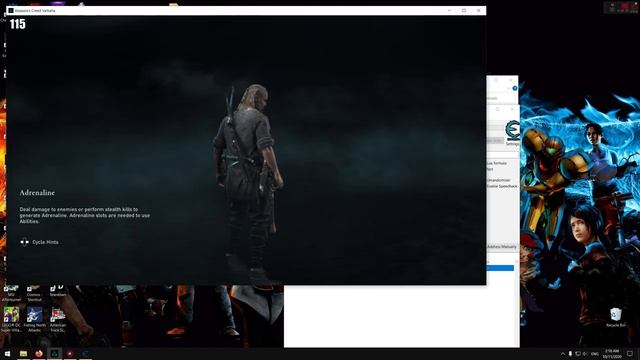Click the Cheat Engine logo Settings icon
640x360 pixels.
point(512,133)
